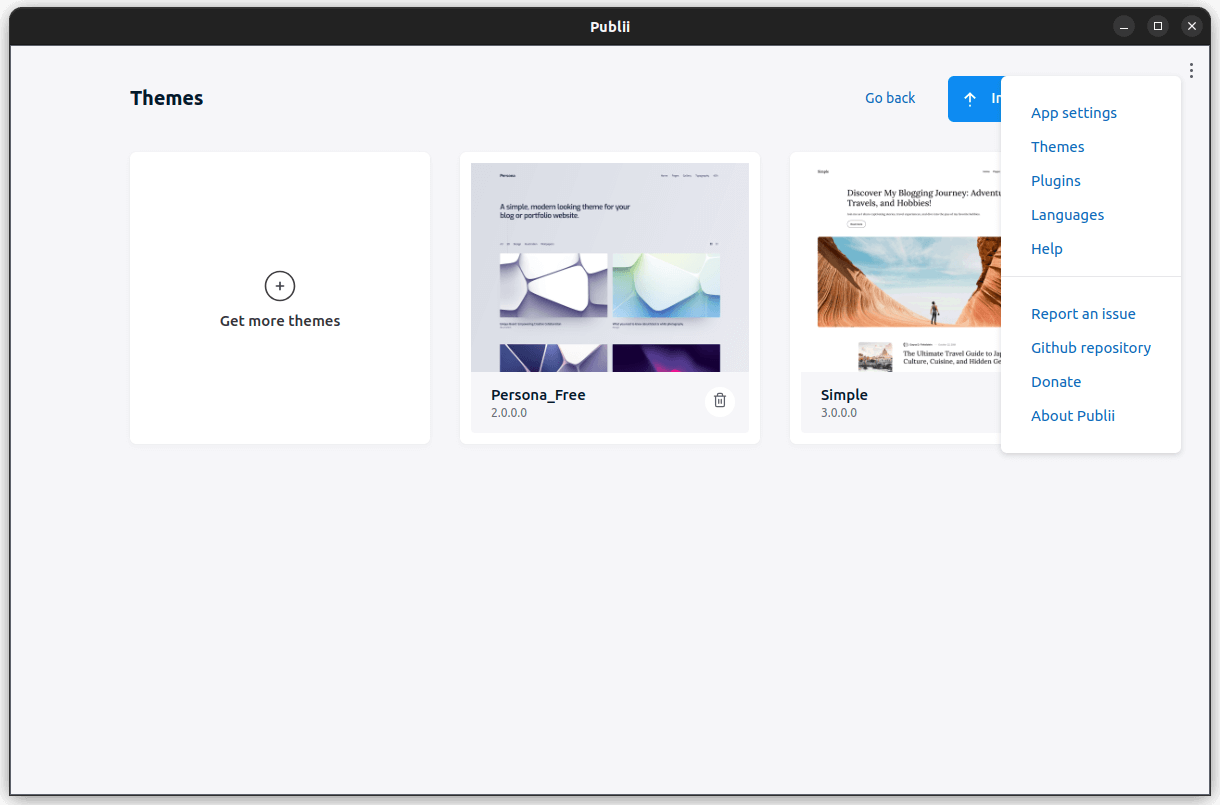Screen dimensions: 1220x805
Task: Open Plugins from the menu
Action: coord(1056,181)
